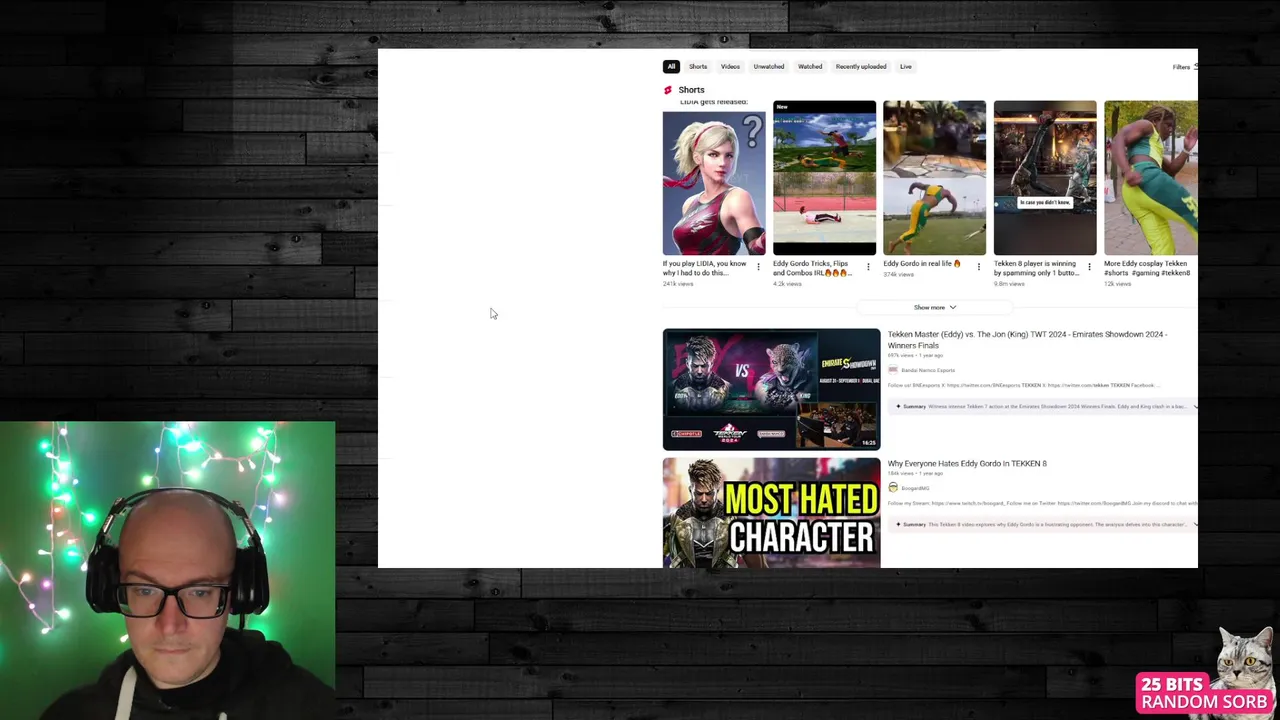Click 'More Eddy cosplay Tekken' title
Viewport: 1280px width, 720px height.
[1147, 268]
